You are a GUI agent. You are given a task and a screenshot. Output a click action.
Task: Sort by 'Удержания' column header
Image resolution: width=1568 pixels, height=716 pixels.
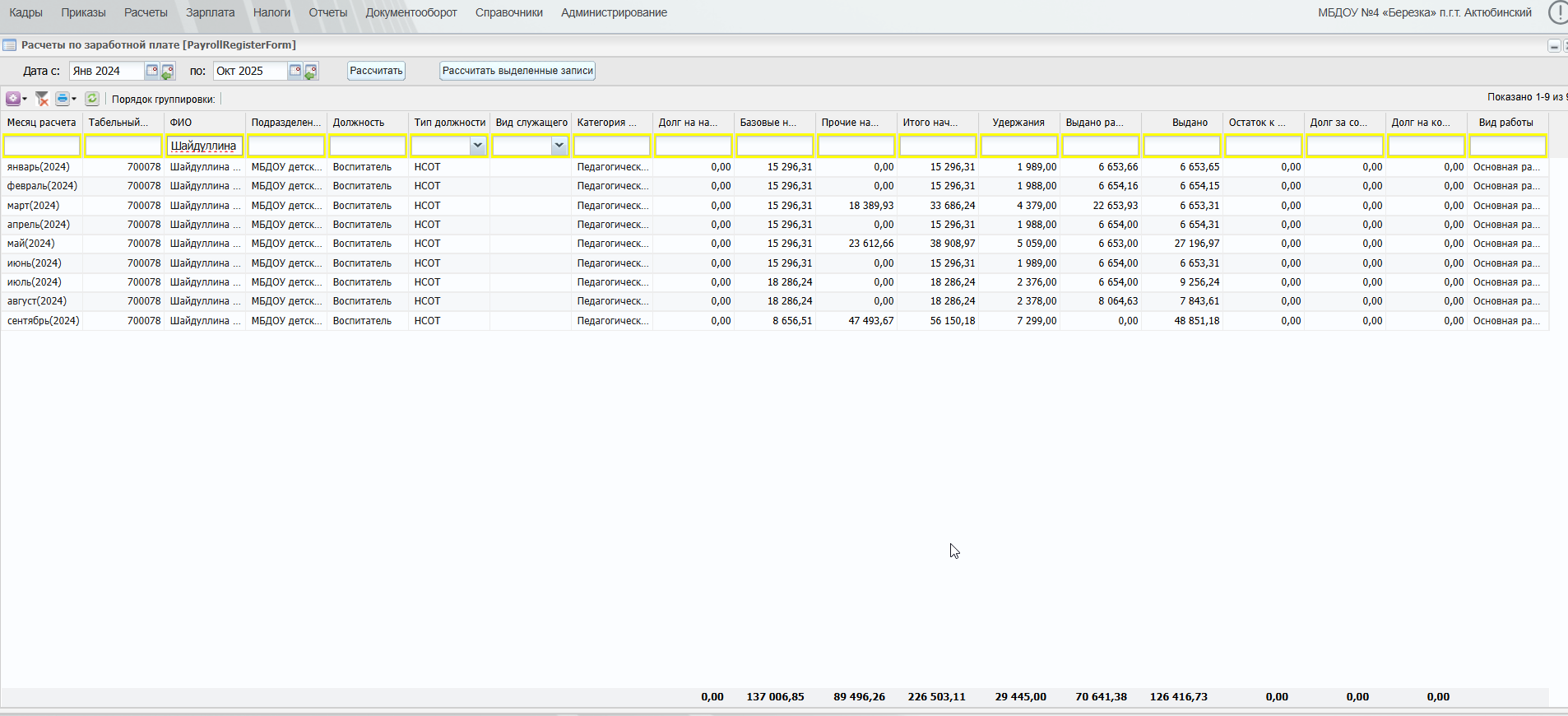[x=1018, y=123]
